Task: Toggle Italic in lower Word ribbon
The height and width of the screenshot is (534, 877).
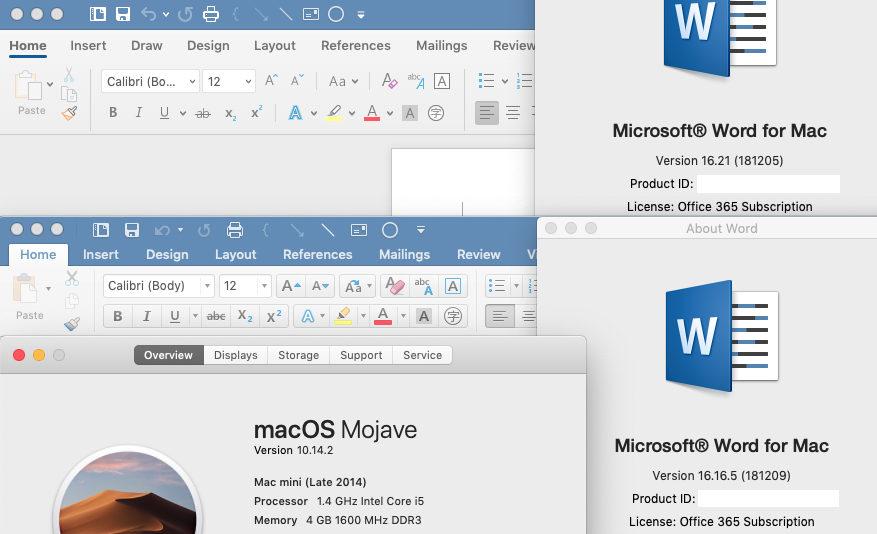Action: (147, 316)
